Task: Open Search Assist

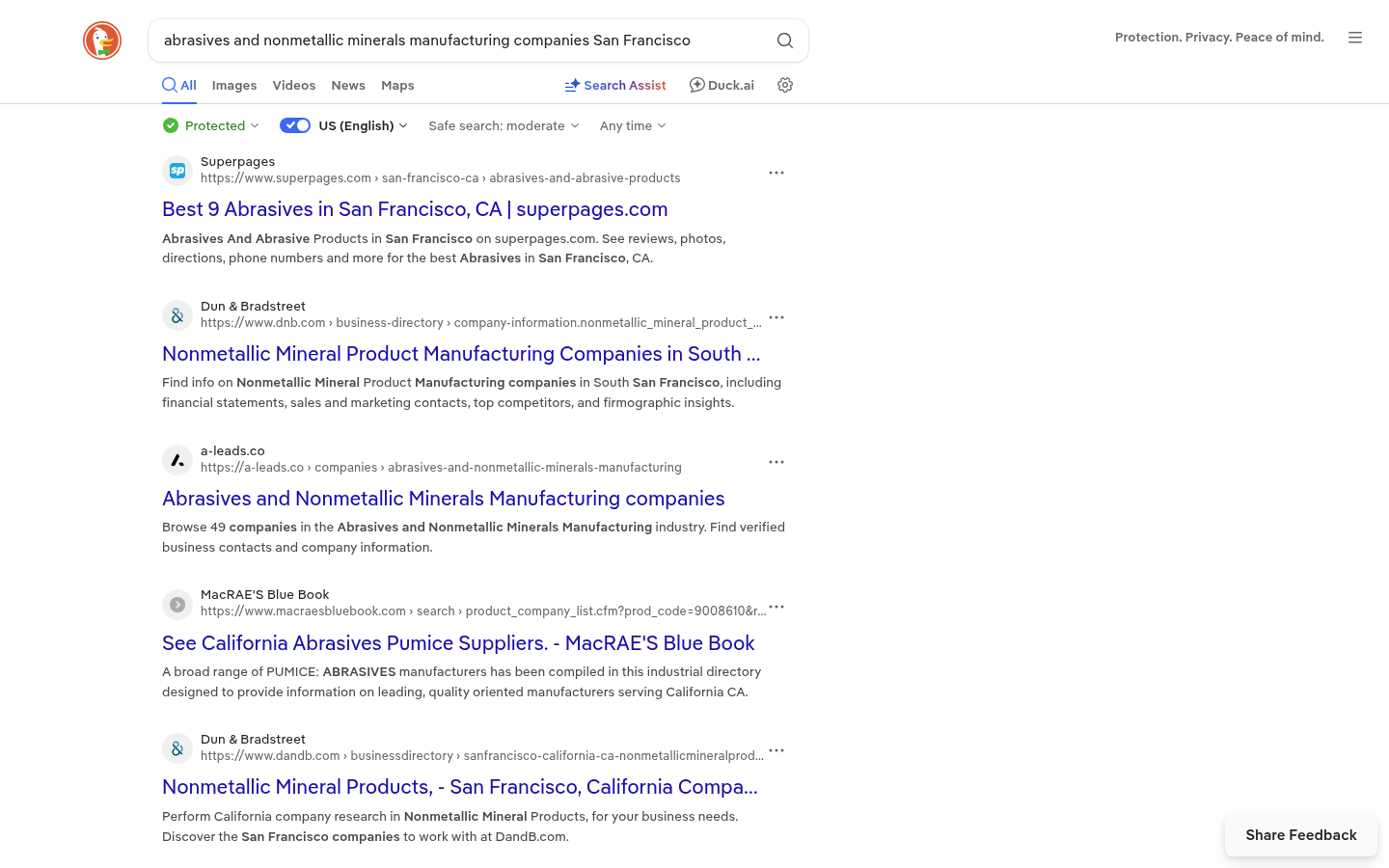Action: pos(615,85)
